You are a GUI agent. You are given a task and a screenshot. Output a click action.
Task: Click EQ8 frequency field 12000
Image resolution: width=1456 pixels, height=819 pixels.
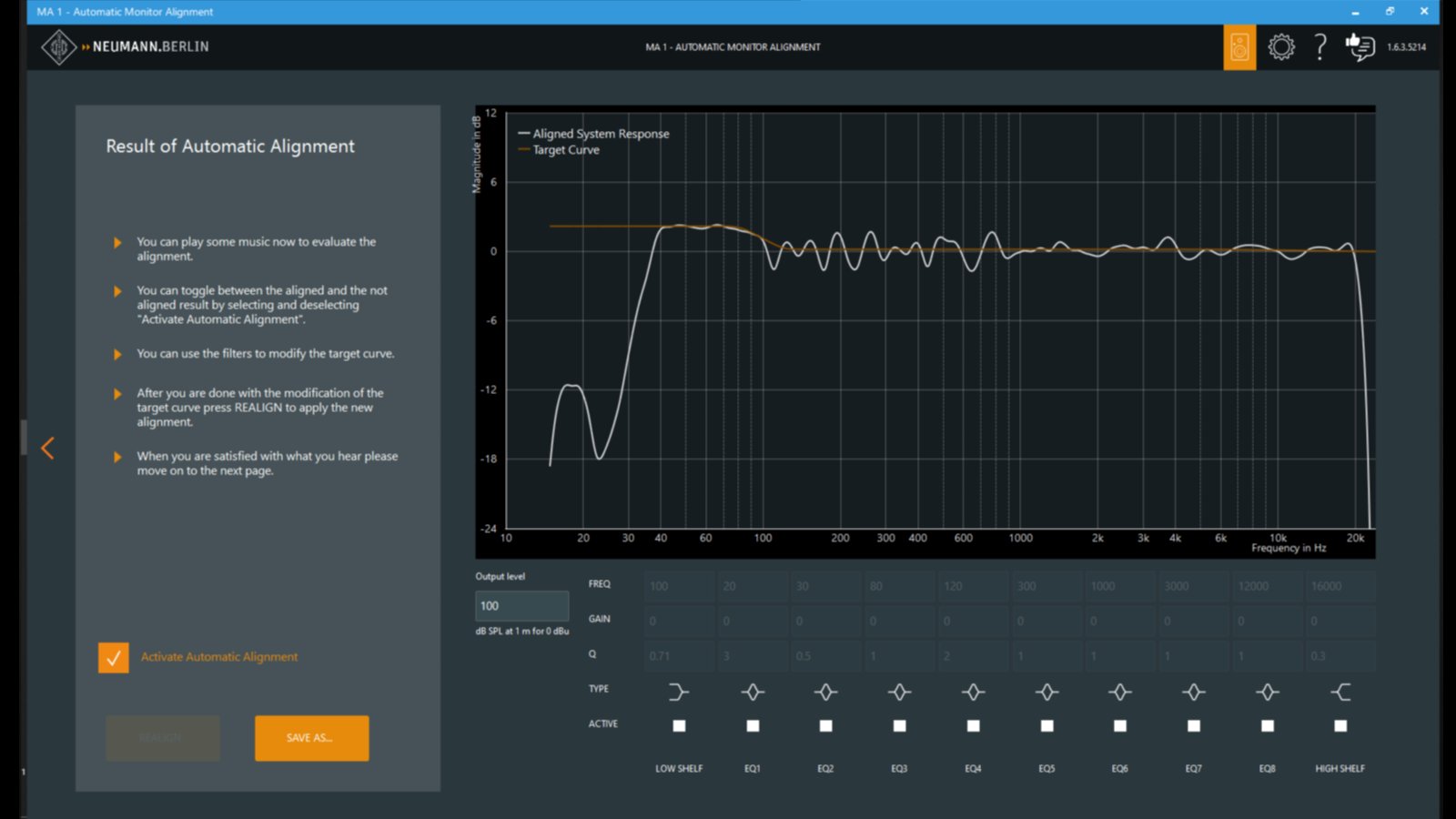click(x=1268, y=586)
